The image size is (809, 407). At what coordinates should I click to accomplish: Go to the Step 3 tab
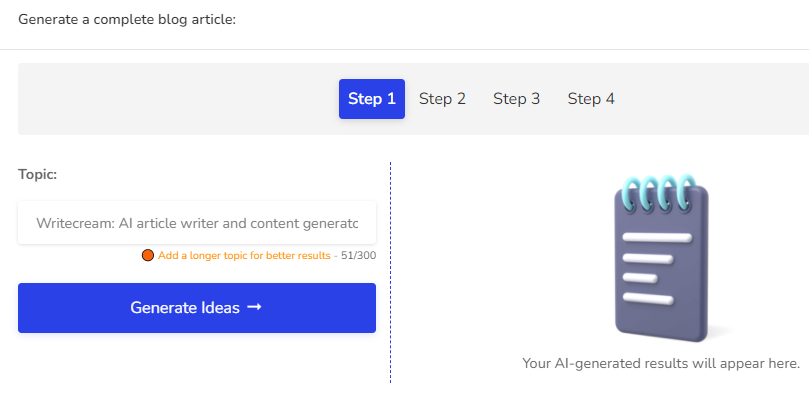point(516,99)
